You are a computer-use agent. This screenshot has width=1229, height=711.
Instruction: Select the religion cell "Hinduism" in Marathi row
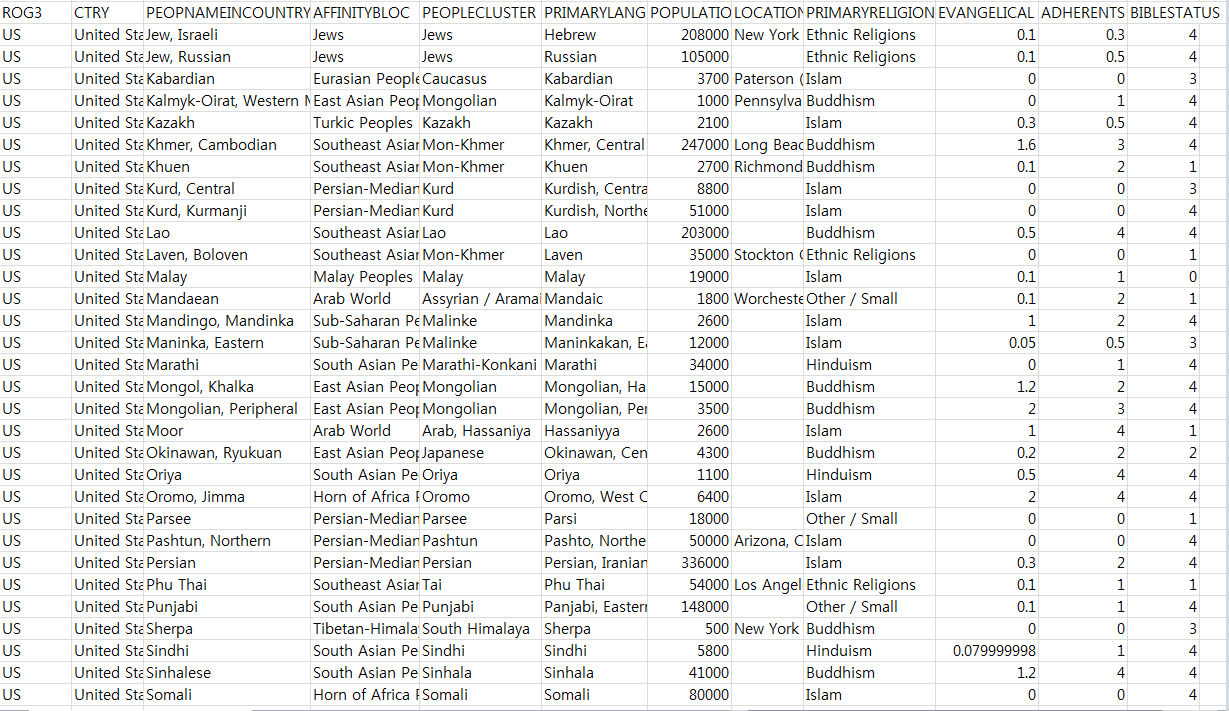[x=870, y=365]
